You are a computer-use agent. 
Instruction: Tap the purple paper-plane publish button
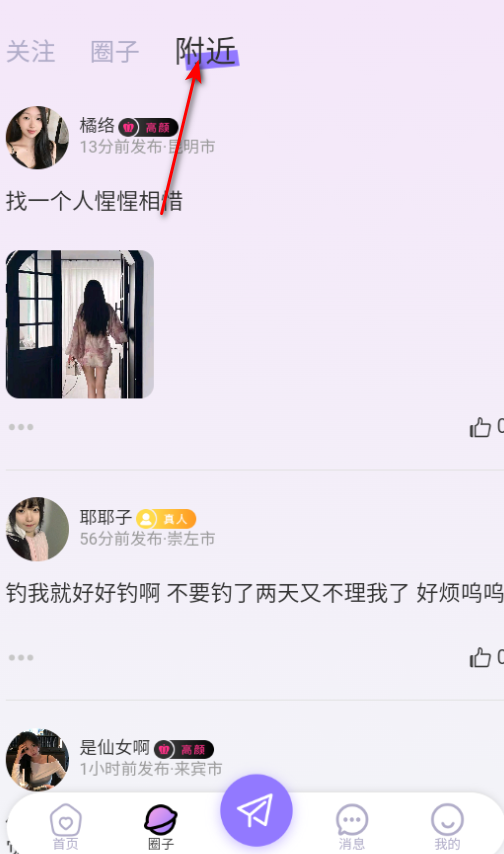tap(256, 810)
